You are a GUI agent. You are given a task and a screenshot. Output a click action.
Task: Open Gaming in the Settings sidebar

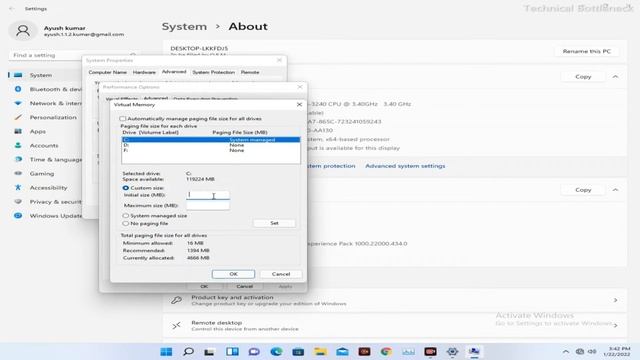[45, 173]
